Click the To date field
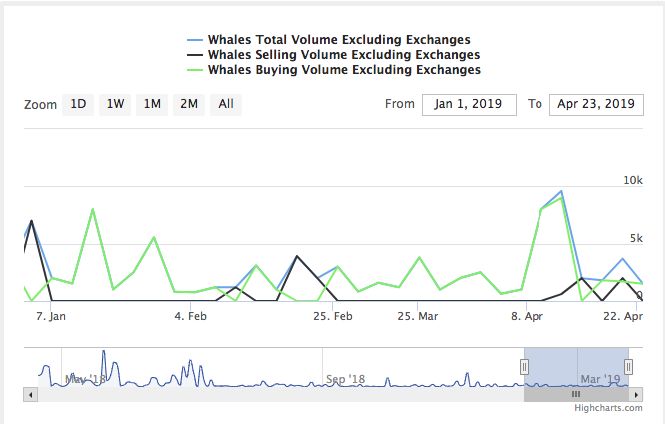Viewport: 665px width, 424px height. click(x=597, y=104)
